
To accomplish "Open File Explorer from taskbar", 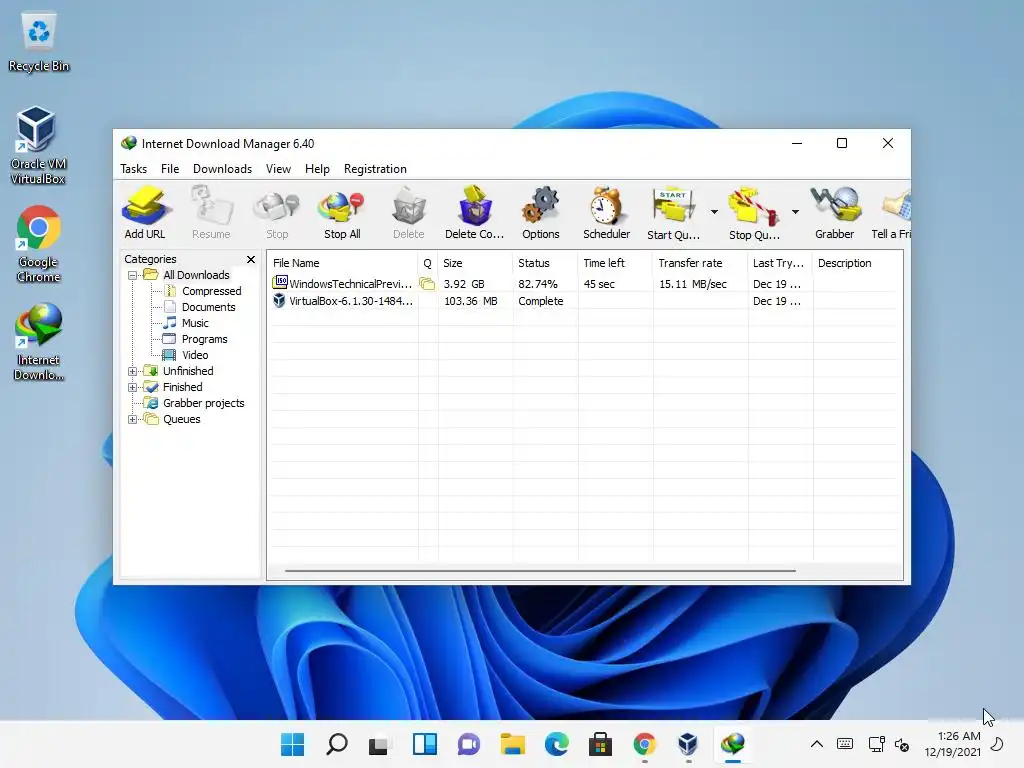I will pos(513,744).
